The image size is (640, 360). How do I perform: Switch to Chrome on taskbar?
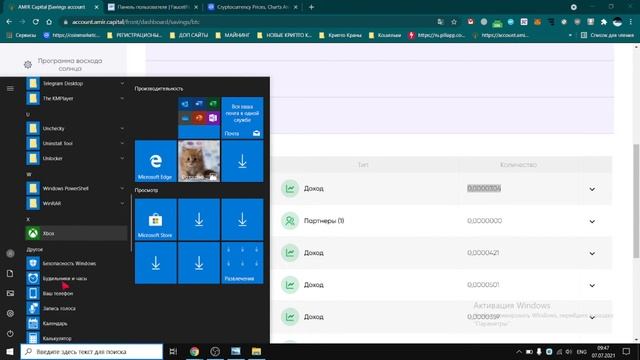pyautogui.click(x=194, y=351)
